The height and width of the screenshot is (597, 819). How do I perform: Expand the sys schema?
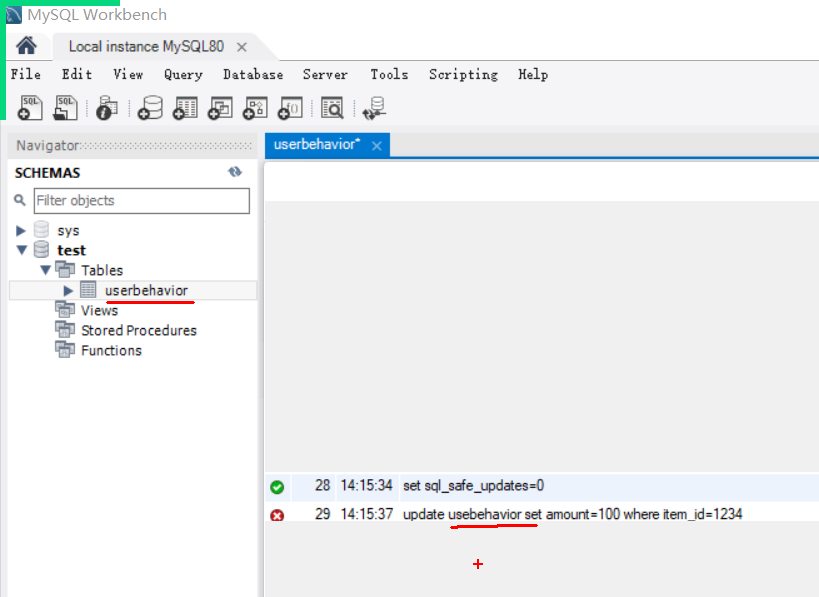[x=21, y=230]
